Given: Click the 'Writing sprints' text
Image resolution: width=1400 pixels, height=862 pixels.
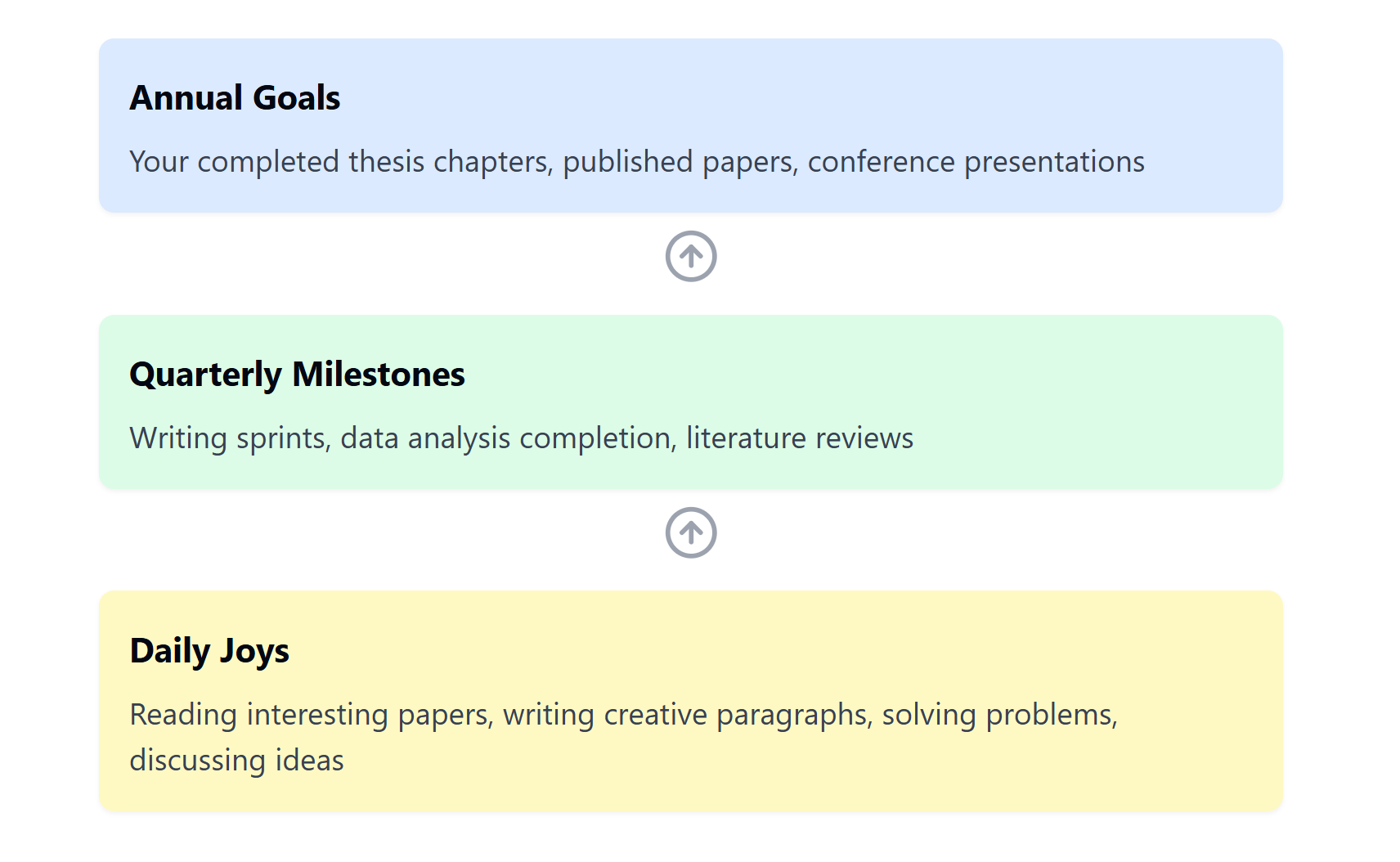Looking at the screenshot, I should point(227,438).
